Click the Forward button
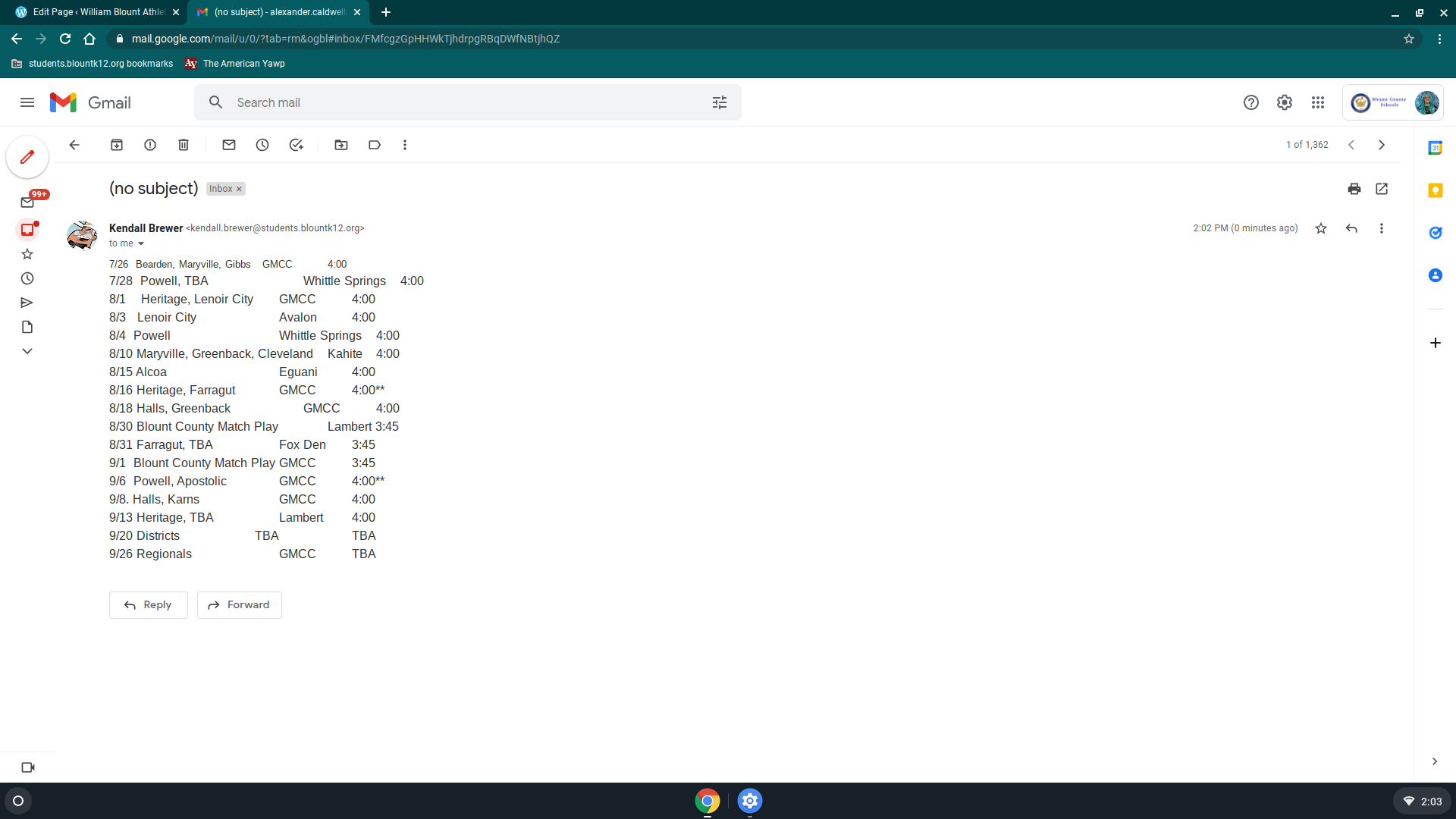The height and width of the screenshot is (819, 1456). tap(240, 605)
